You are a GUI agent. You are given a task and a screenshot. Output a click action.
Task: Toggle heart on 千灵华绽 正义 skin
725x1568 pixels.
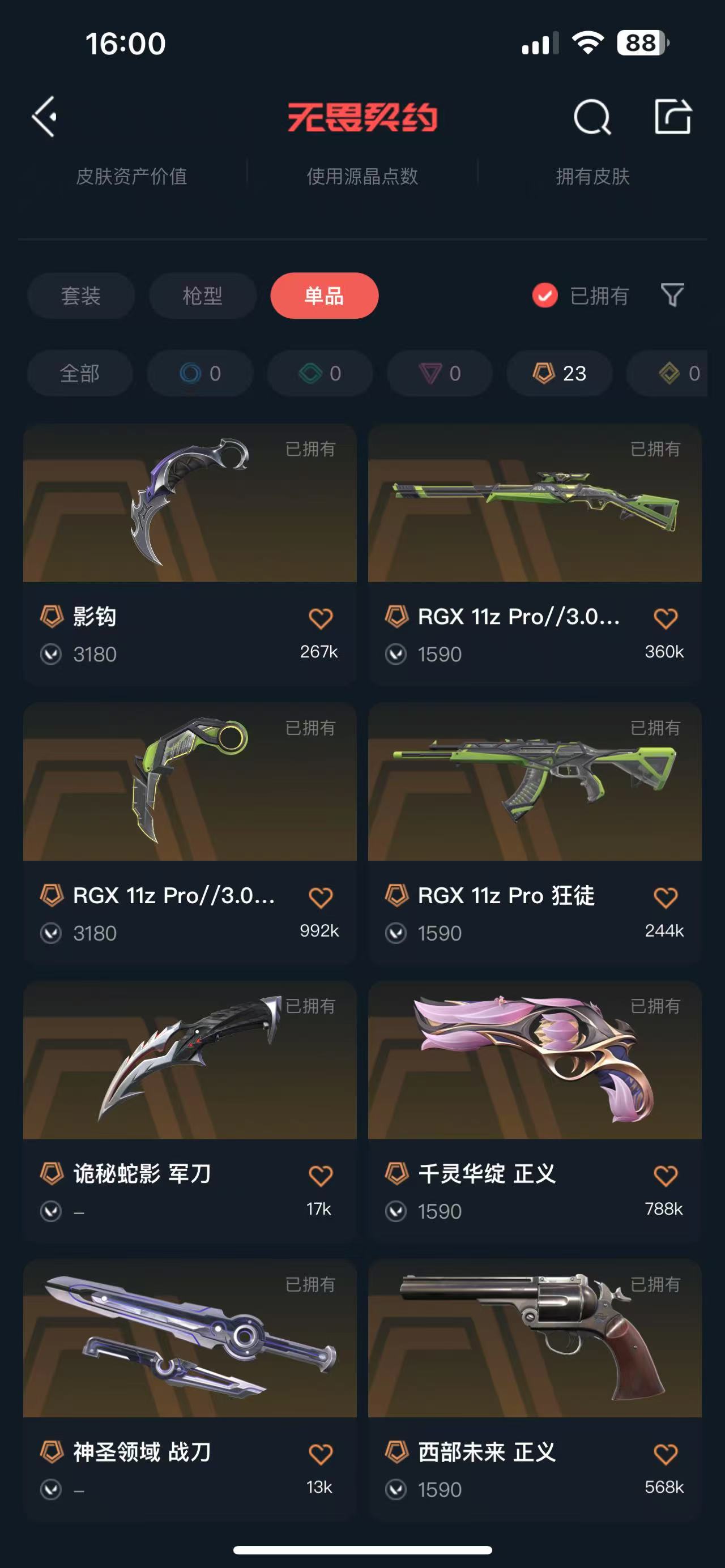666,1175
